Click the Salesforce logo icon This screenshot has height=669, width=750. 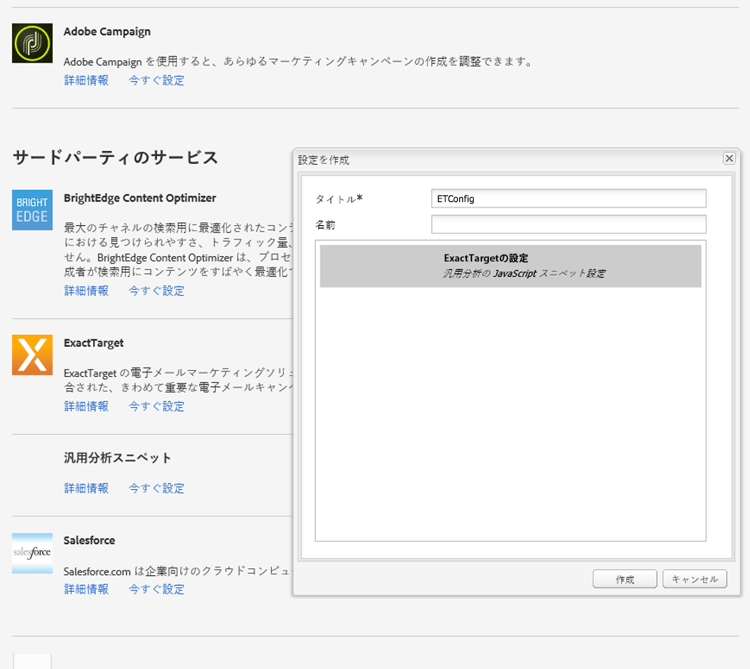[x=32, y=553]
